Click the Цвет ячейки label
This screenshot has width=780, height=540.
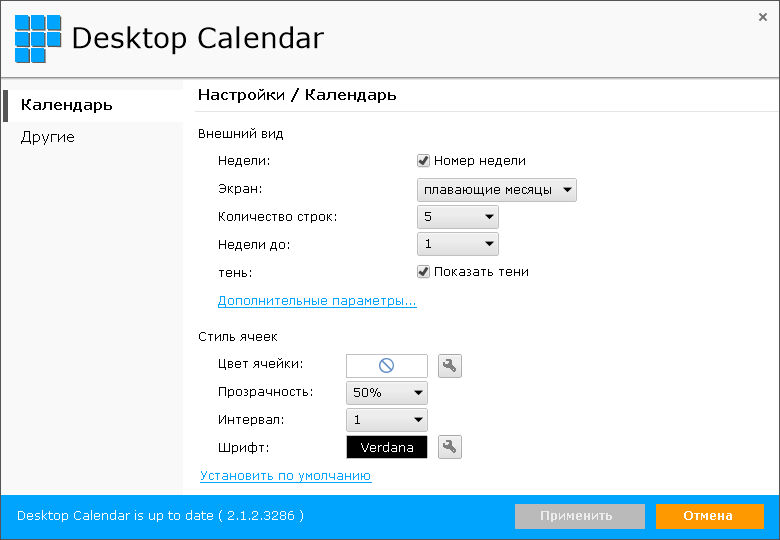coord(261,364)
